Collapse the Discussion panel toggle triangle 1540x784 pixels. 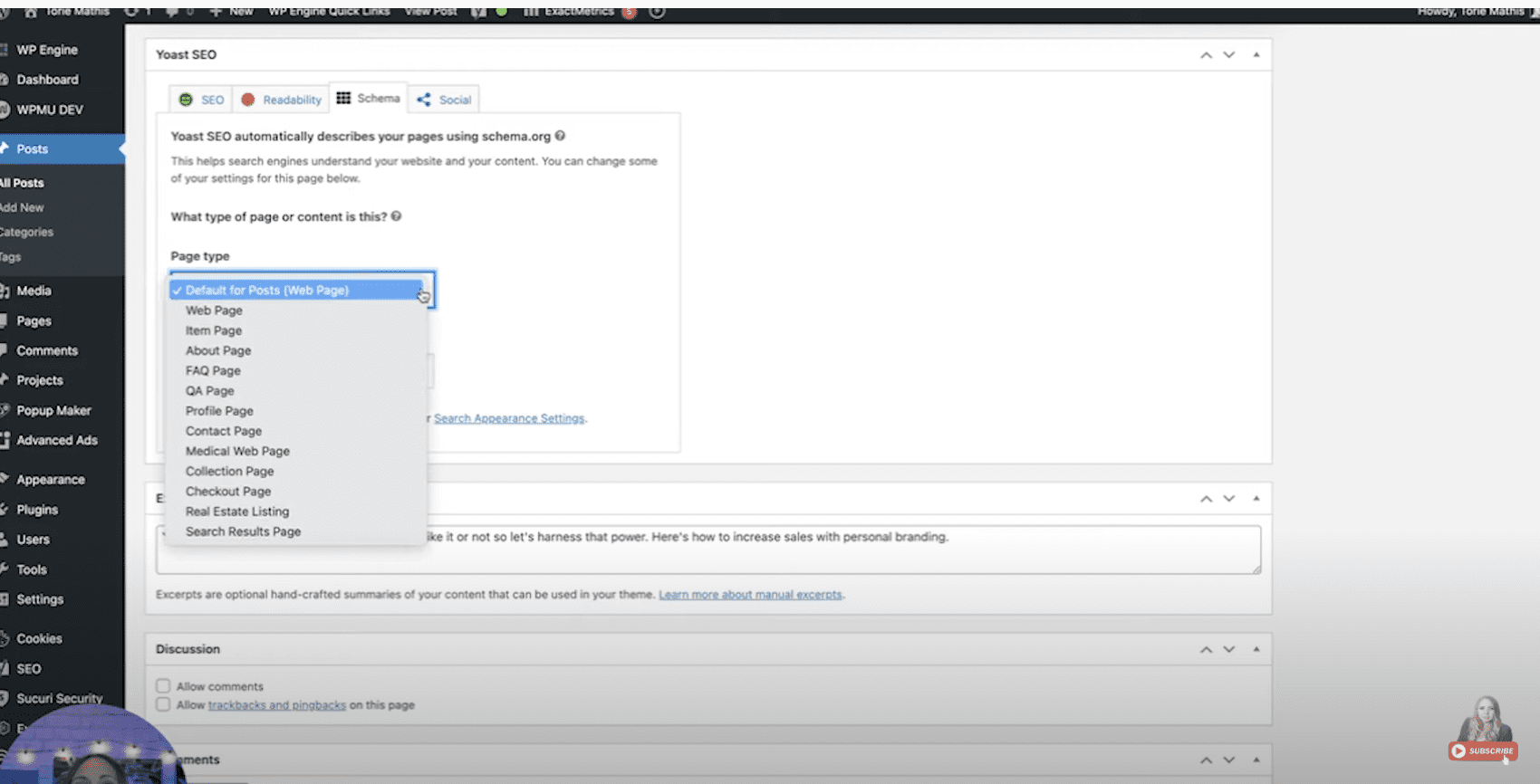pos(1256,649)
